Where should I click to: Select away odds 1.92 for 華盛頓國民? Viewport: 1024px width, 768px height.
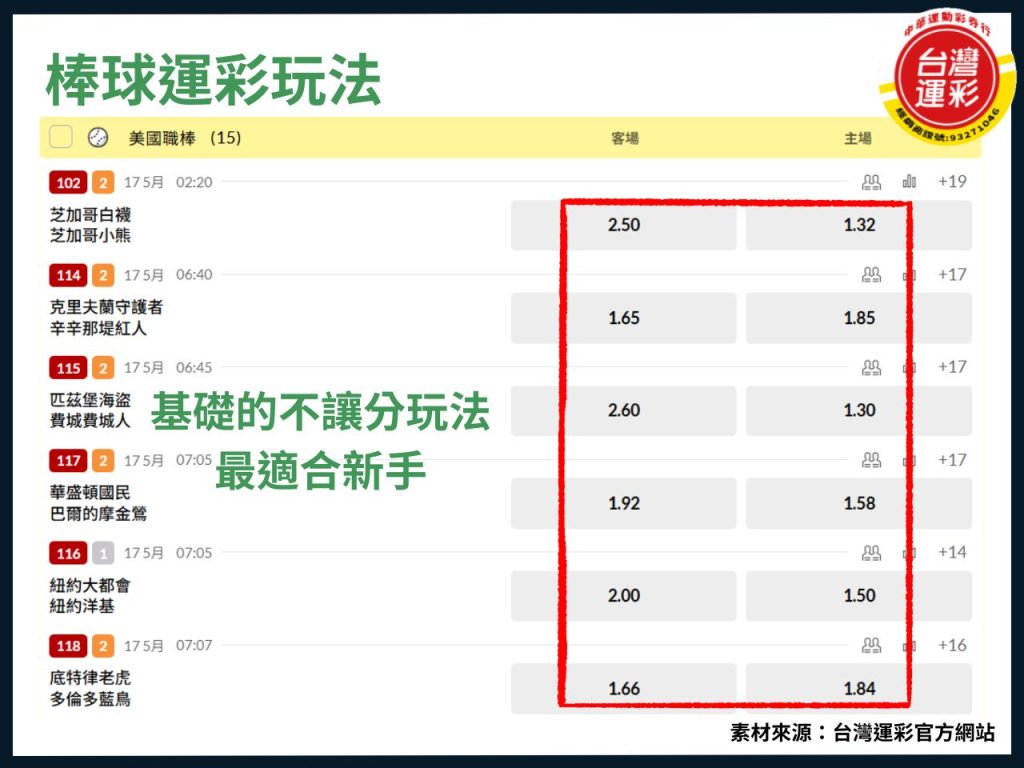[x=624, y=504]
